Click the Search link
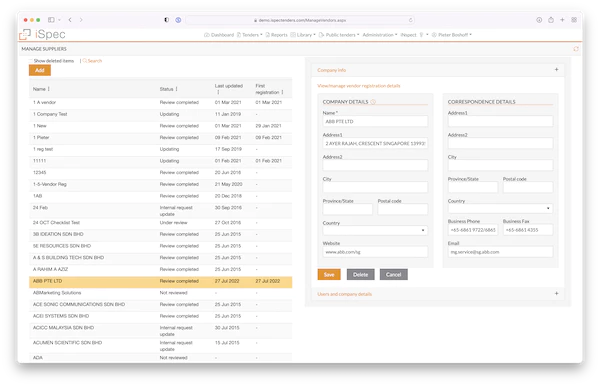Screen dimensions: 600x386 click(x=92, y=61)
